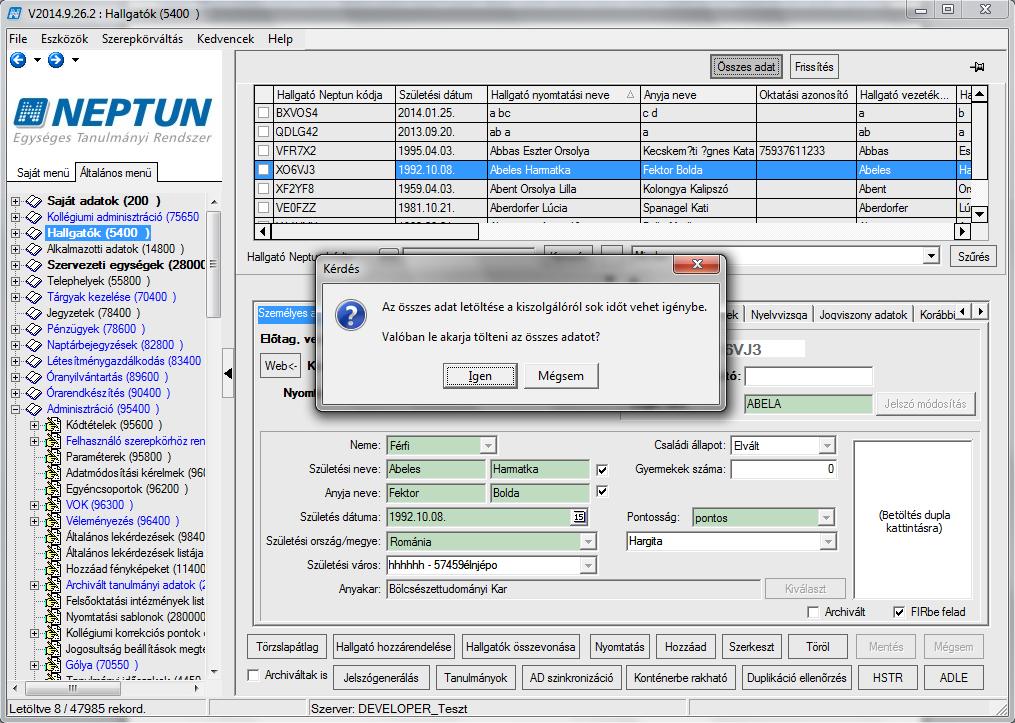
Task: Click the Paraméterek folder icon
Action: click(x=53, y=457)
